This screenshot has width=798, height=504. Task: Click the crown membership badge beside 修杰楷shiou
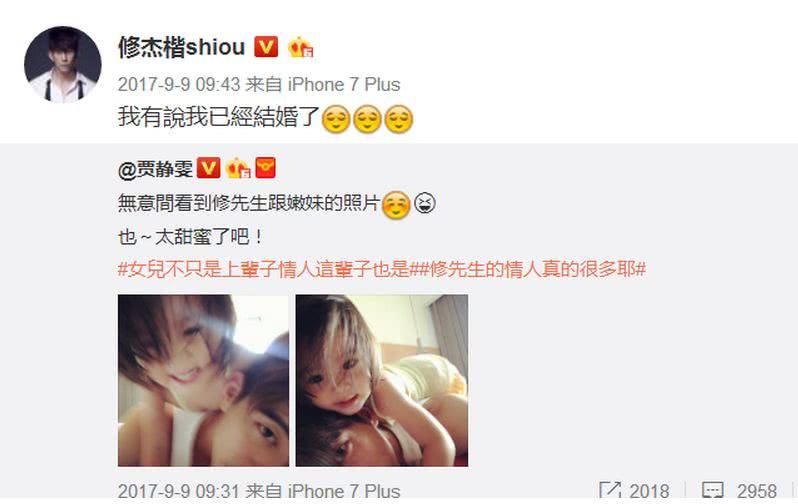click(x=300, y=47)
